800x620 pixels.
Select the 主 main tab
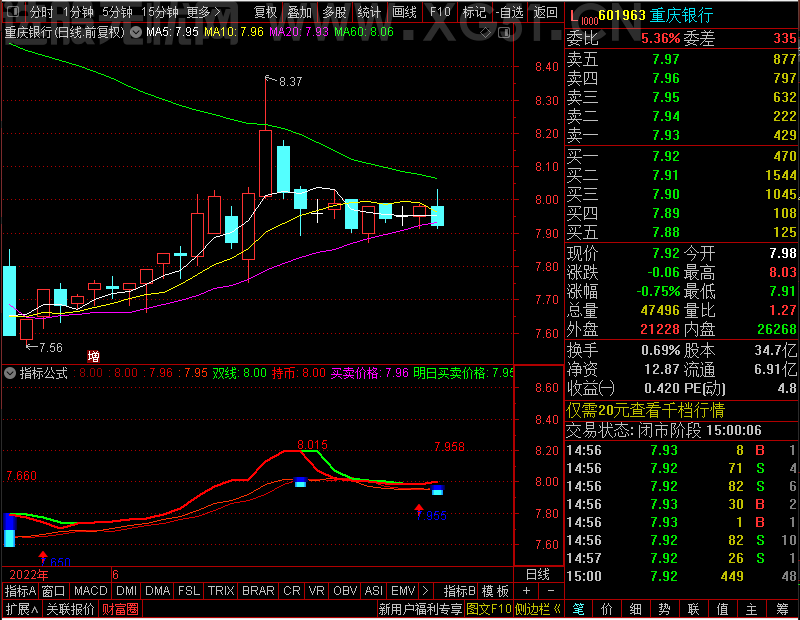coord(752,609)
